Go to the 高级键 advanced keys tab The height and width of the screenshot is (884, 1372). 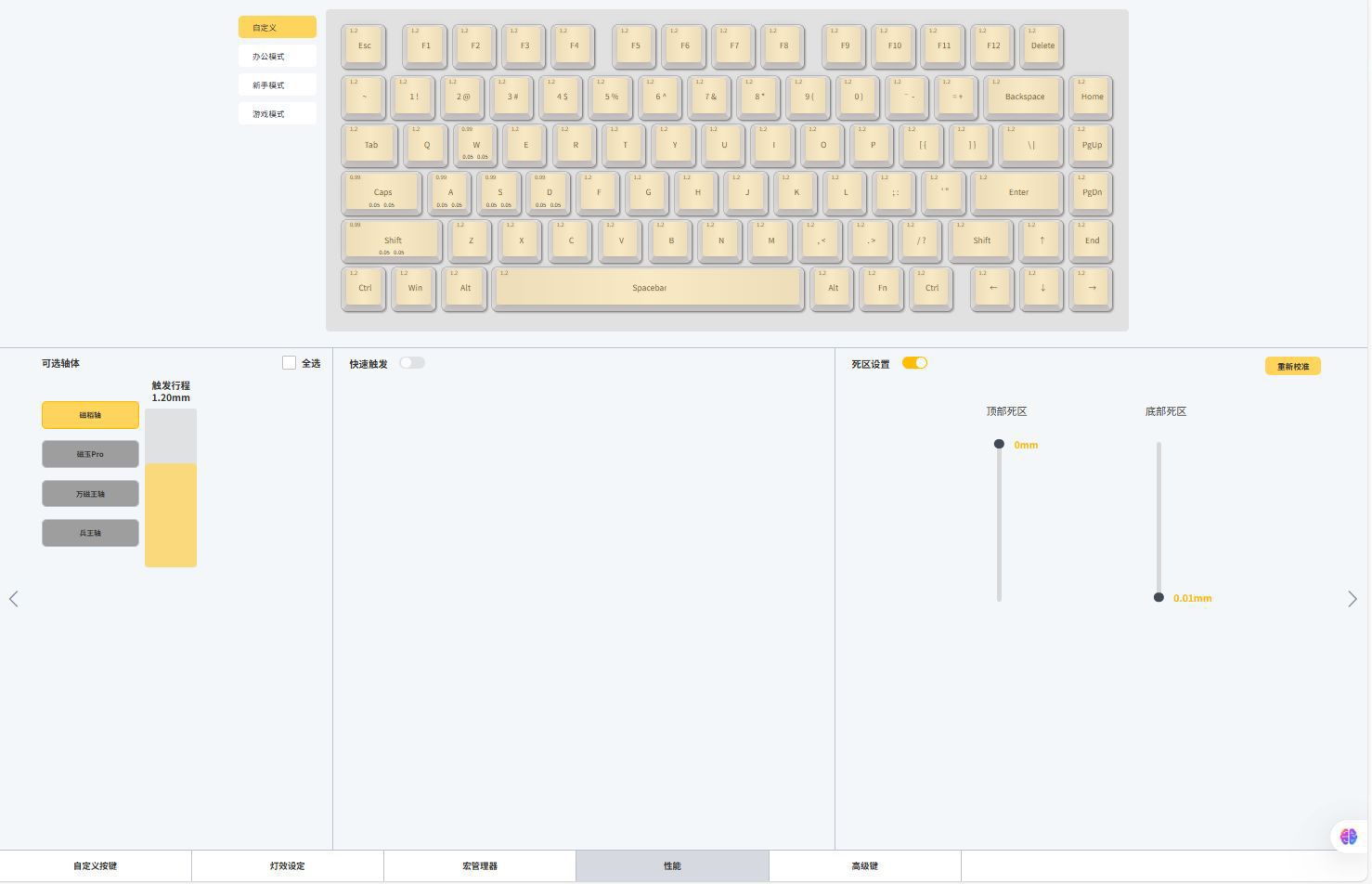[x=864, y=866]
